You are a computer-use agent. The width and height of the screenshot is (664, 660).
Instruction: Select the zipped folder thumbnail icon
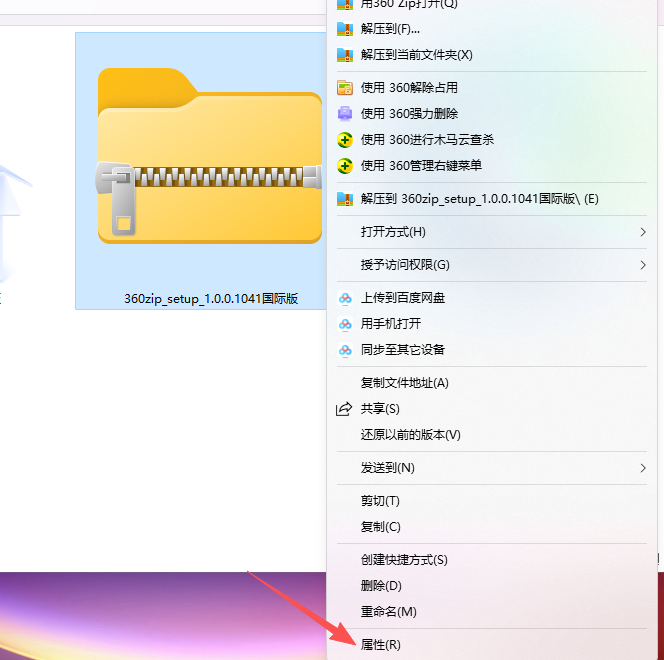tap(209, 156)
